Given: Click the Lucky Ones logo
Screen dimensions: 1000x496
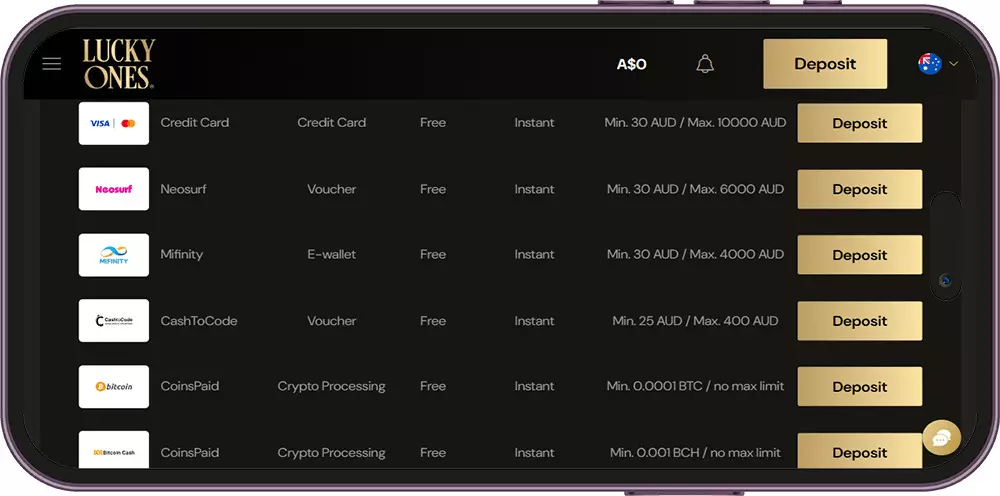Looking at the screenshot, I should coord(119,64).
